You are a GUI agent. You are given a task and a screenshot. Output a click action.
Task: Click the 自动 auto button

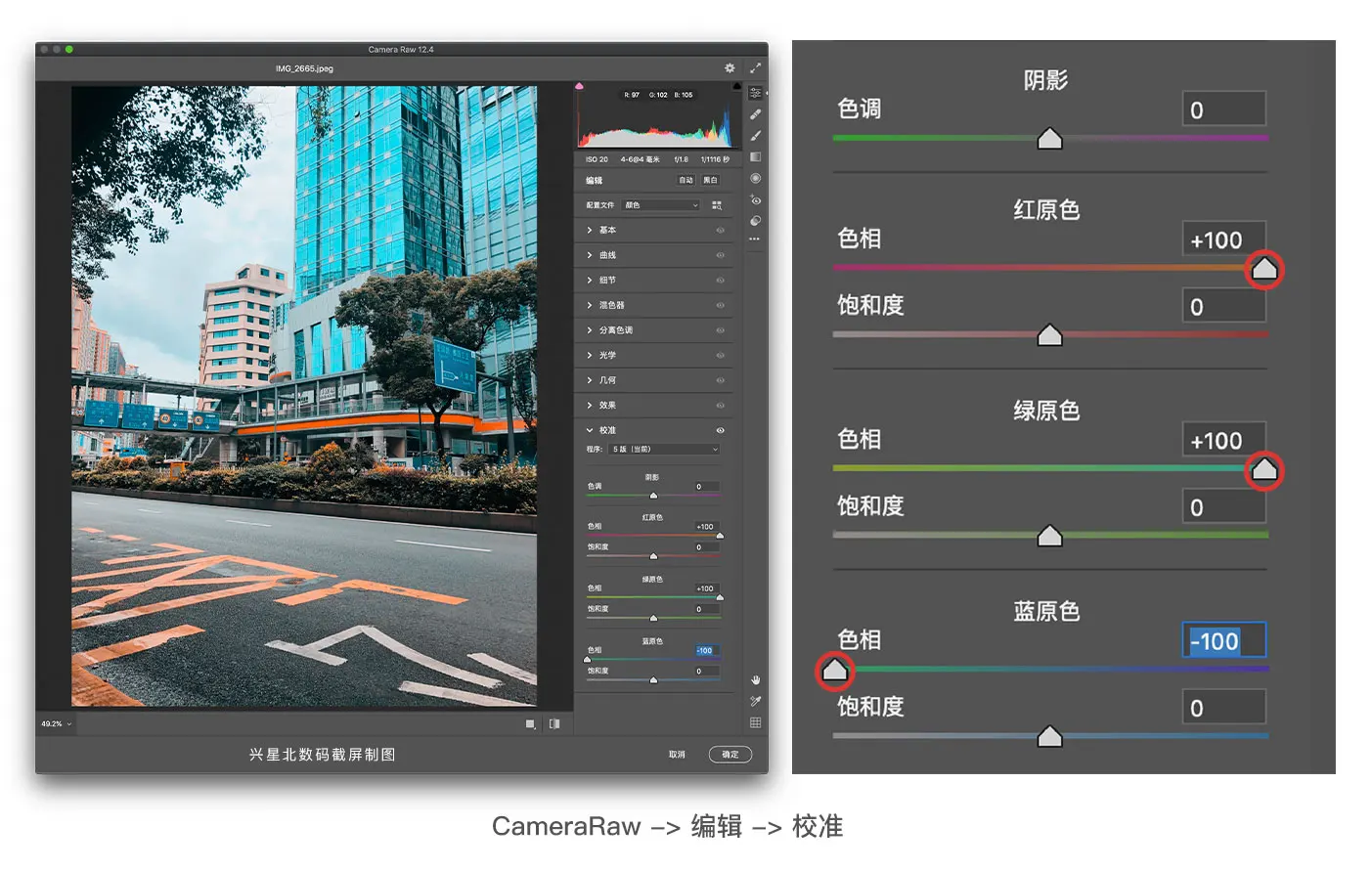[x=686, y=180]
